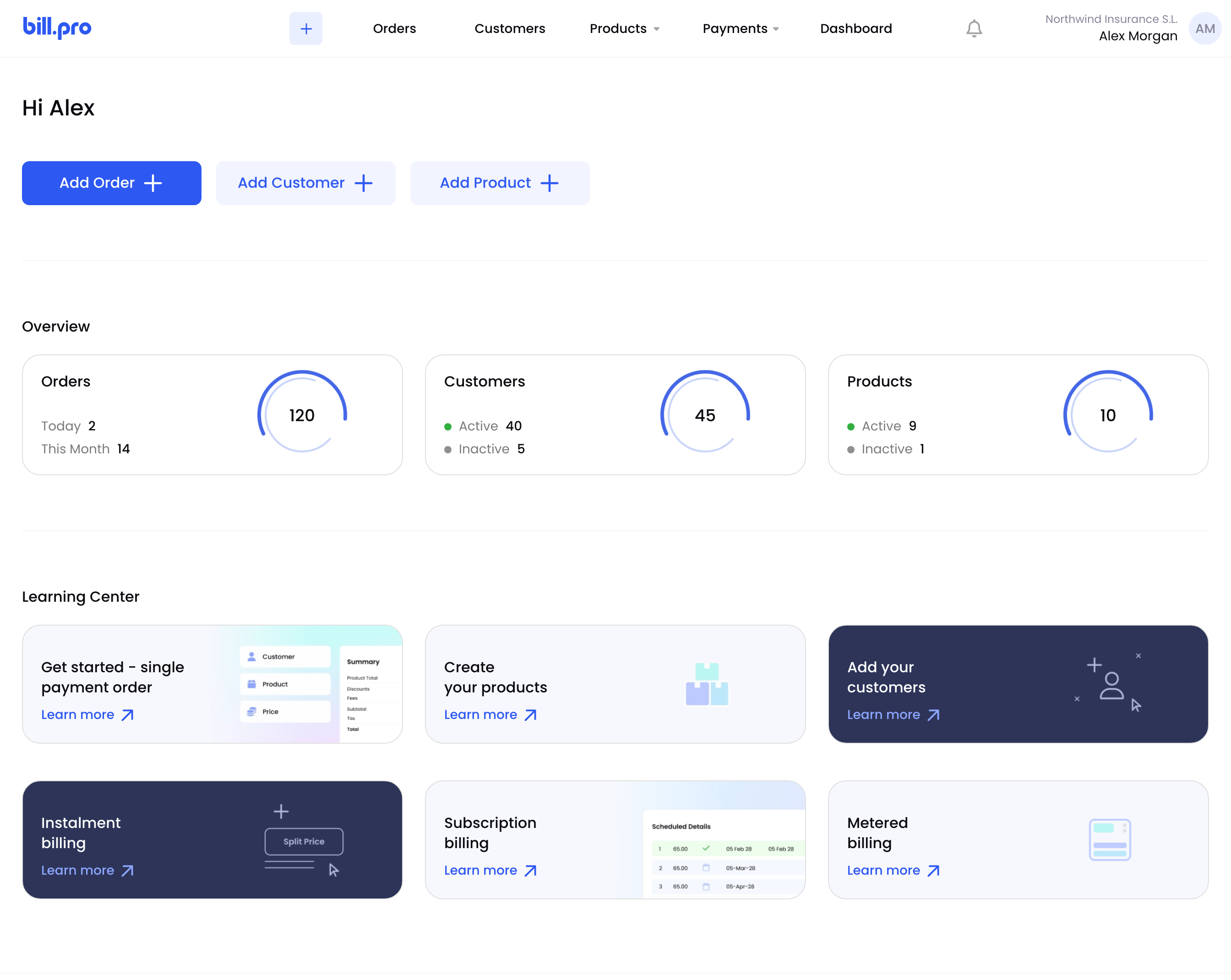Click the Alex Morgan user name
The image size is (1231, 980).
pos(1138,36)
